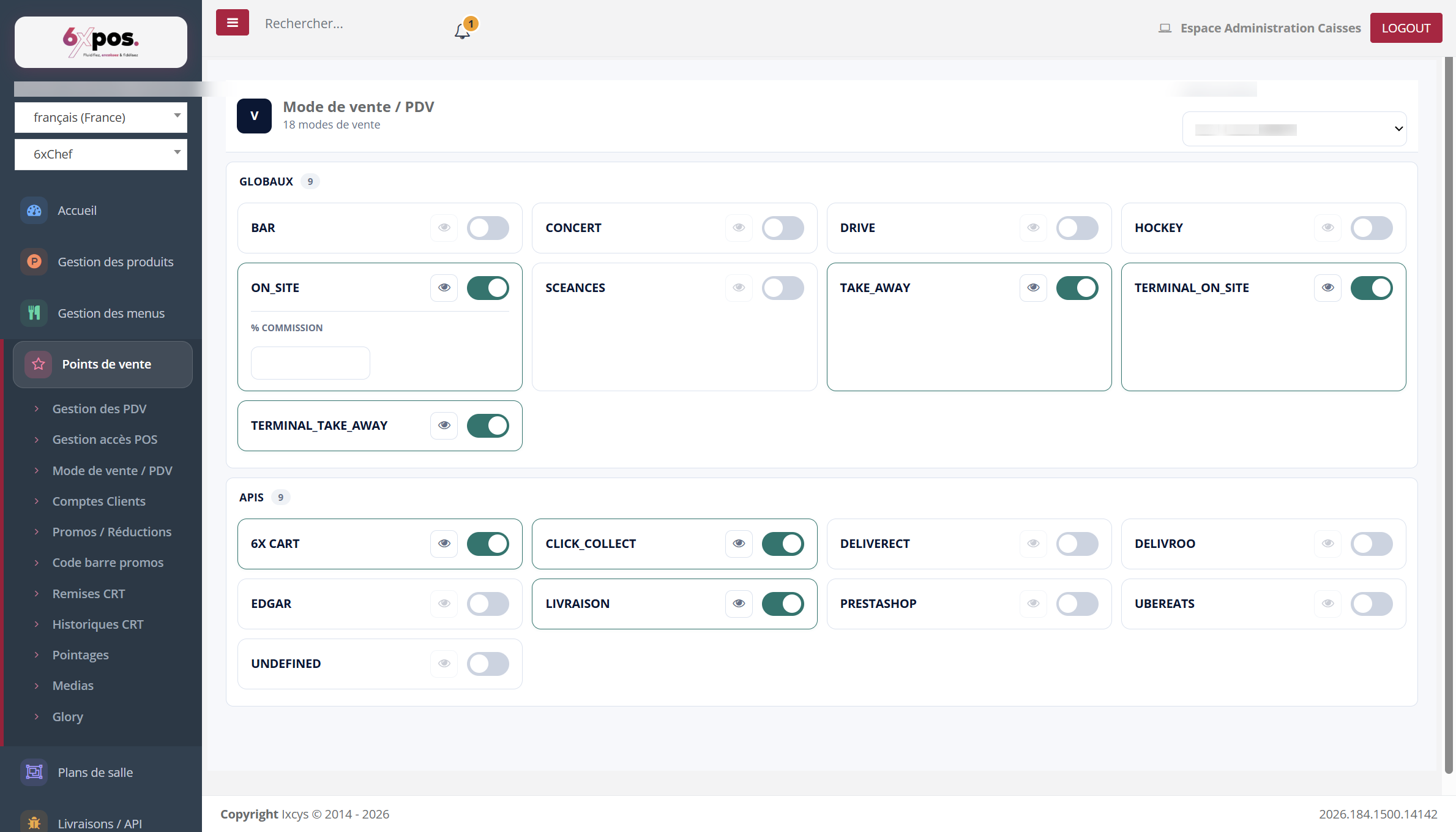Click the hamburger menu icon
This screenshot has height=832, width=1456.
coord(232,23)
